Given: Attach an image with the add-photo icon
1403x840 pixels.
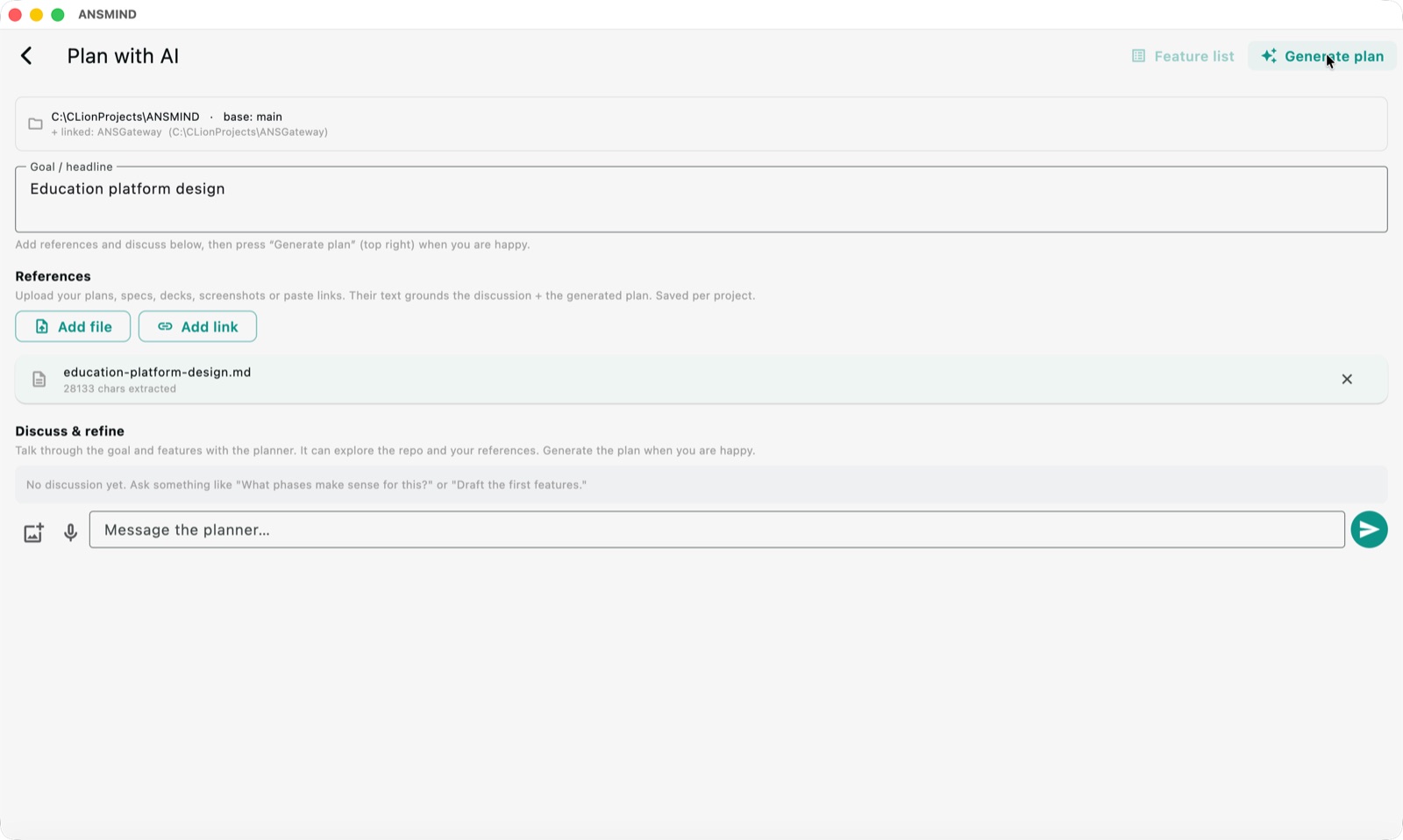Looking at the screenshot, I should [x=33, y=531].
